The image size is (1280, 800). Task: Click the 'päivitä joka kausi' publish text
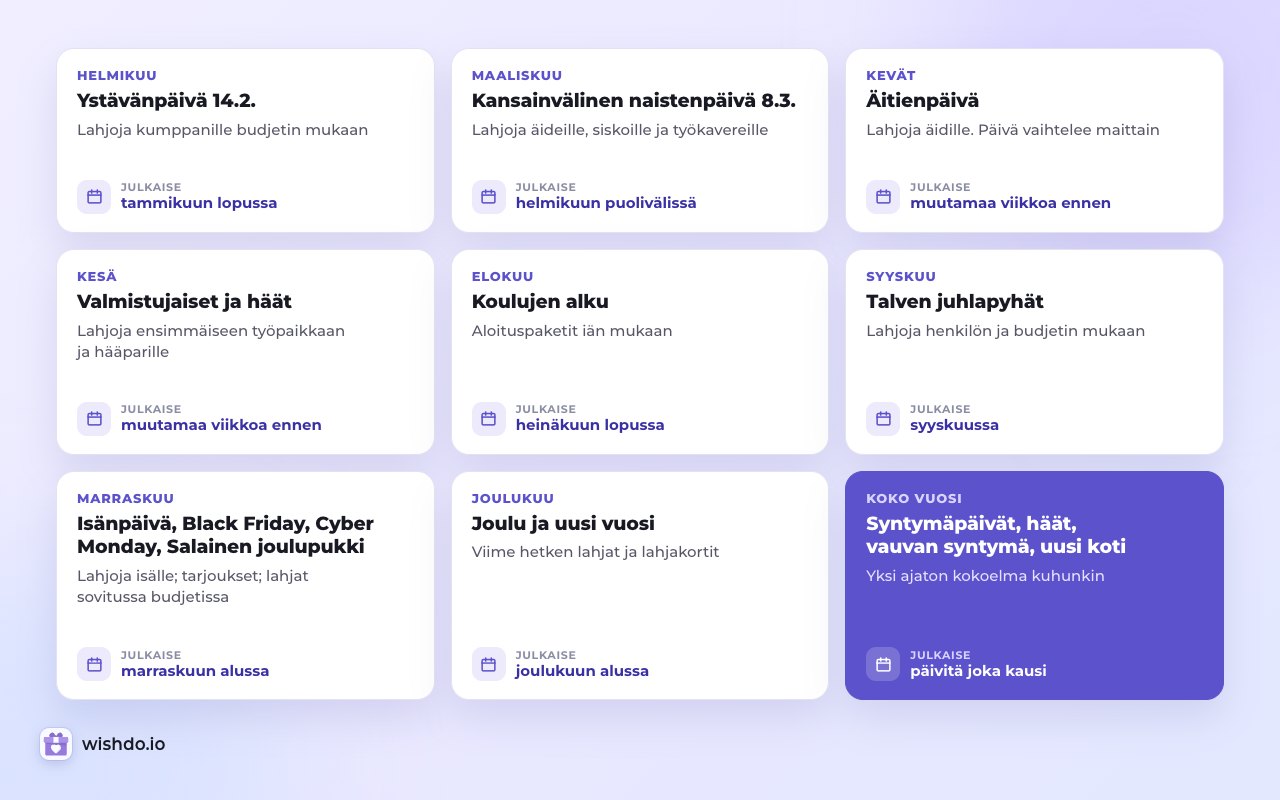(978, 671)
